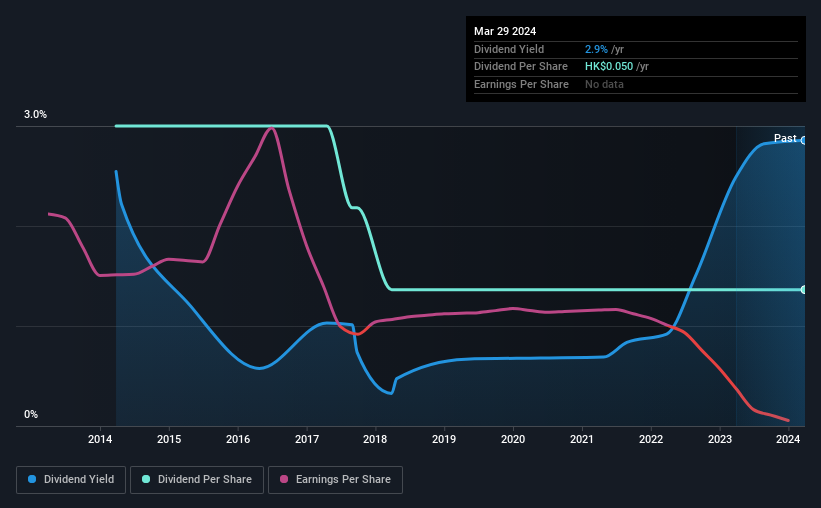Select the 2017 x-axis label
This screenshot has height=508, width=821.
[307, 439]
